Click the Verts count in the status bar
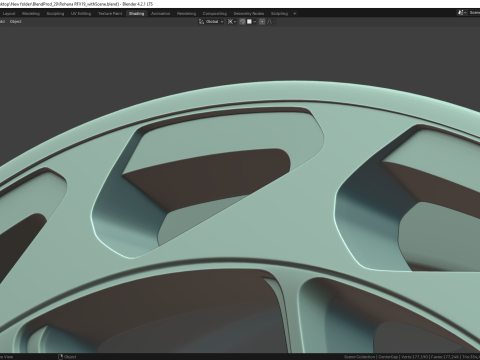The width and height of the screenshot is (480, 360). (414, 357)
